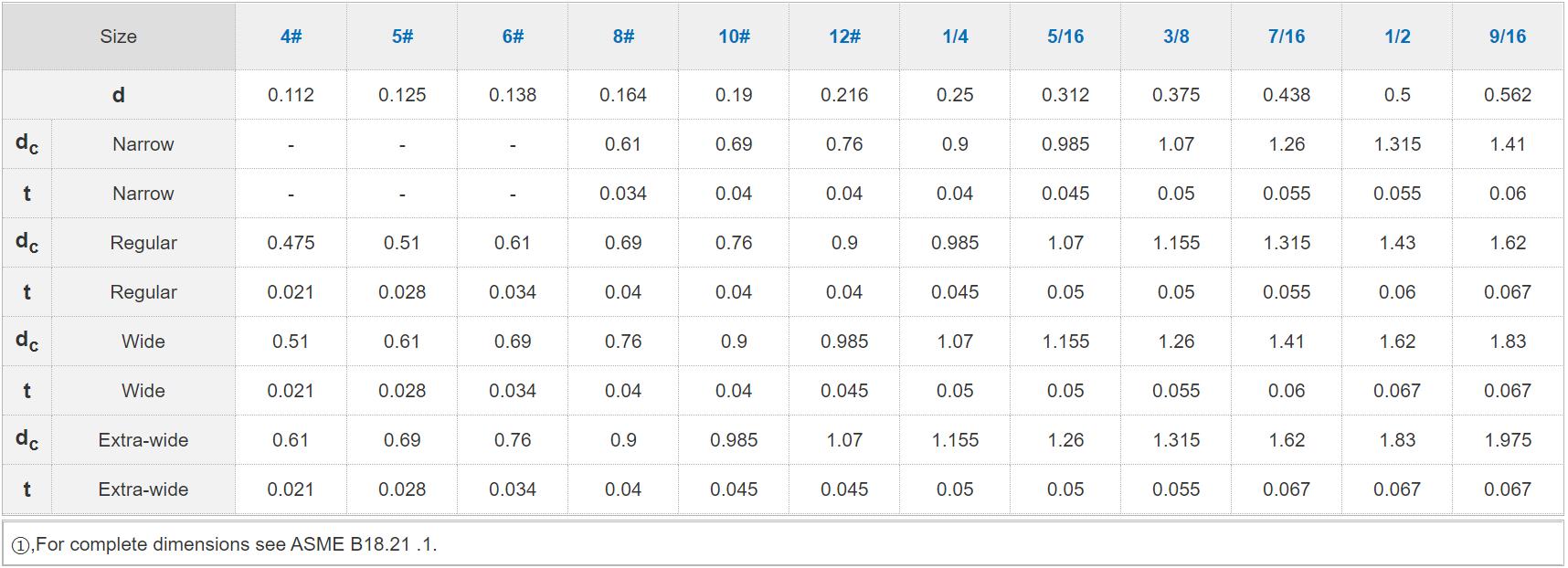Screen dimensions: 1568x568
Task: Select the Extra-wide dc value 1.975
Action: (1508, 440)
